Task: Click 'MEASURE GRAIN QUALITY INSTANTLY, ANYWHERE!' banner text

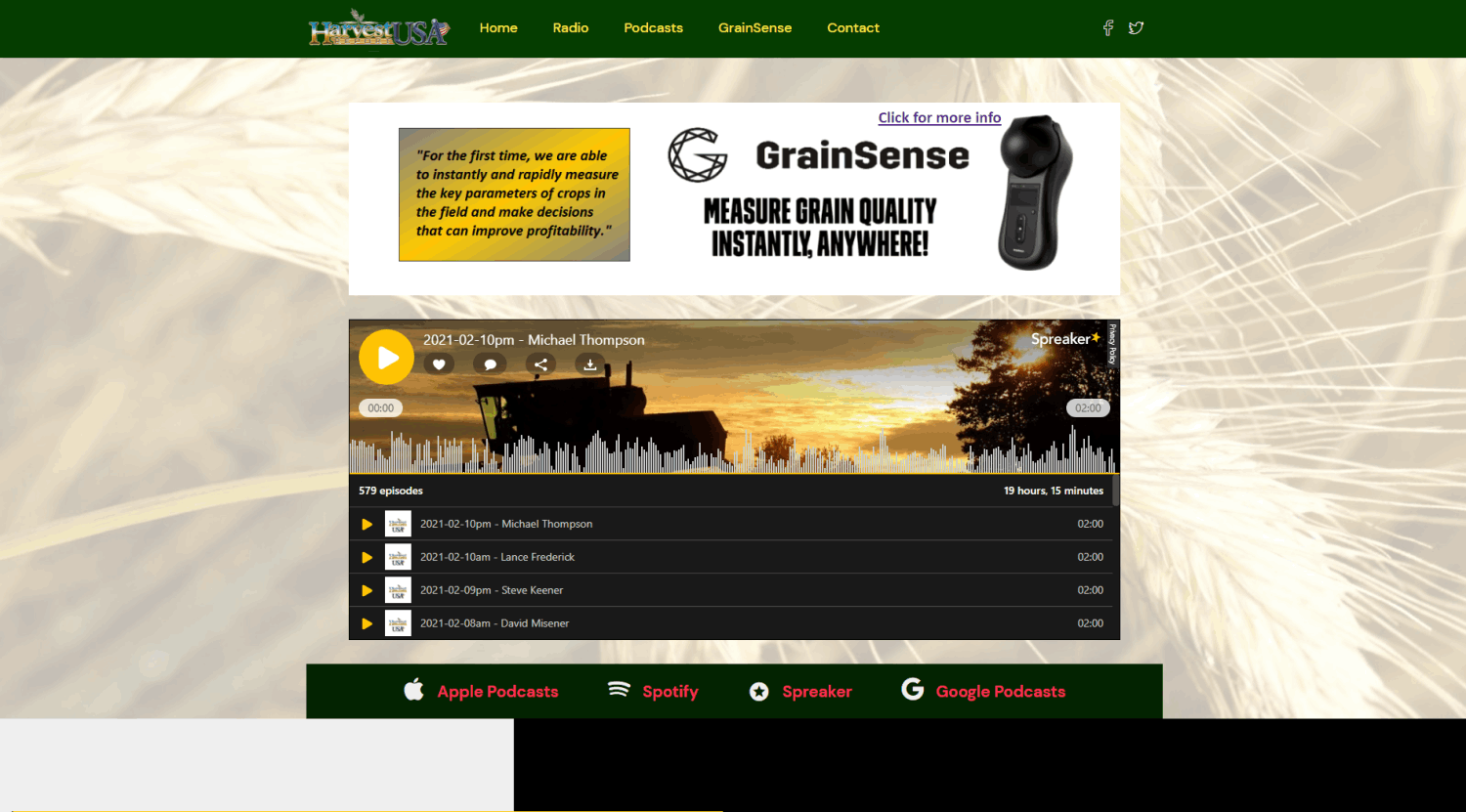Action: pyautogui.click(x=820, y=228)
